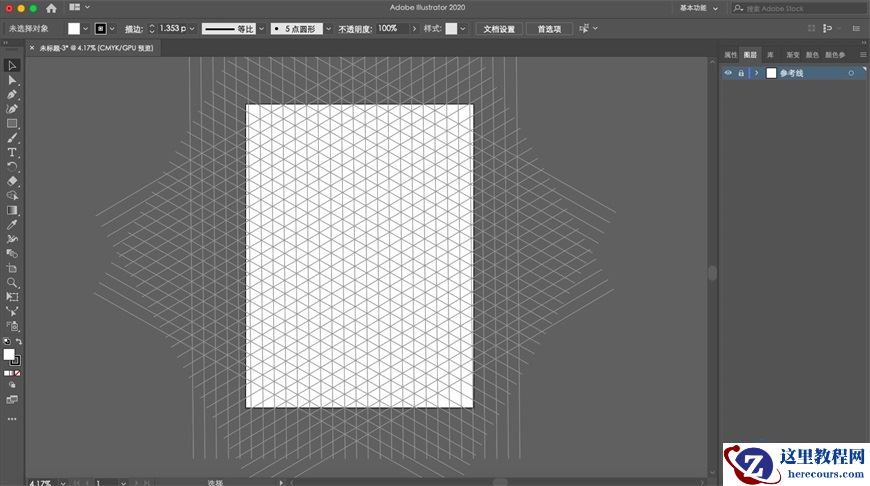Click the 首选项 button
The height and width of the screenshot is (486, 870).
(x=549, y=29)
